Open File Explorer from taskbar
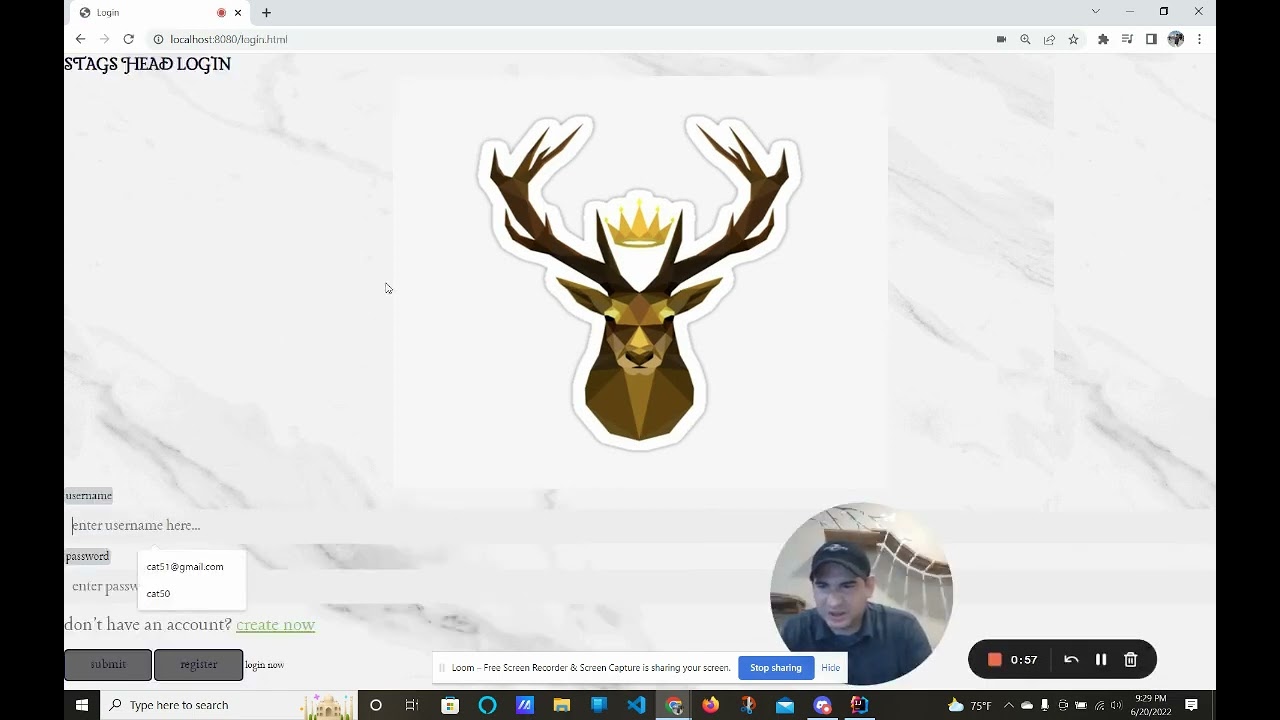This screenshot has width=1280, height=720. pyautogui.click(x=562, y=705)
